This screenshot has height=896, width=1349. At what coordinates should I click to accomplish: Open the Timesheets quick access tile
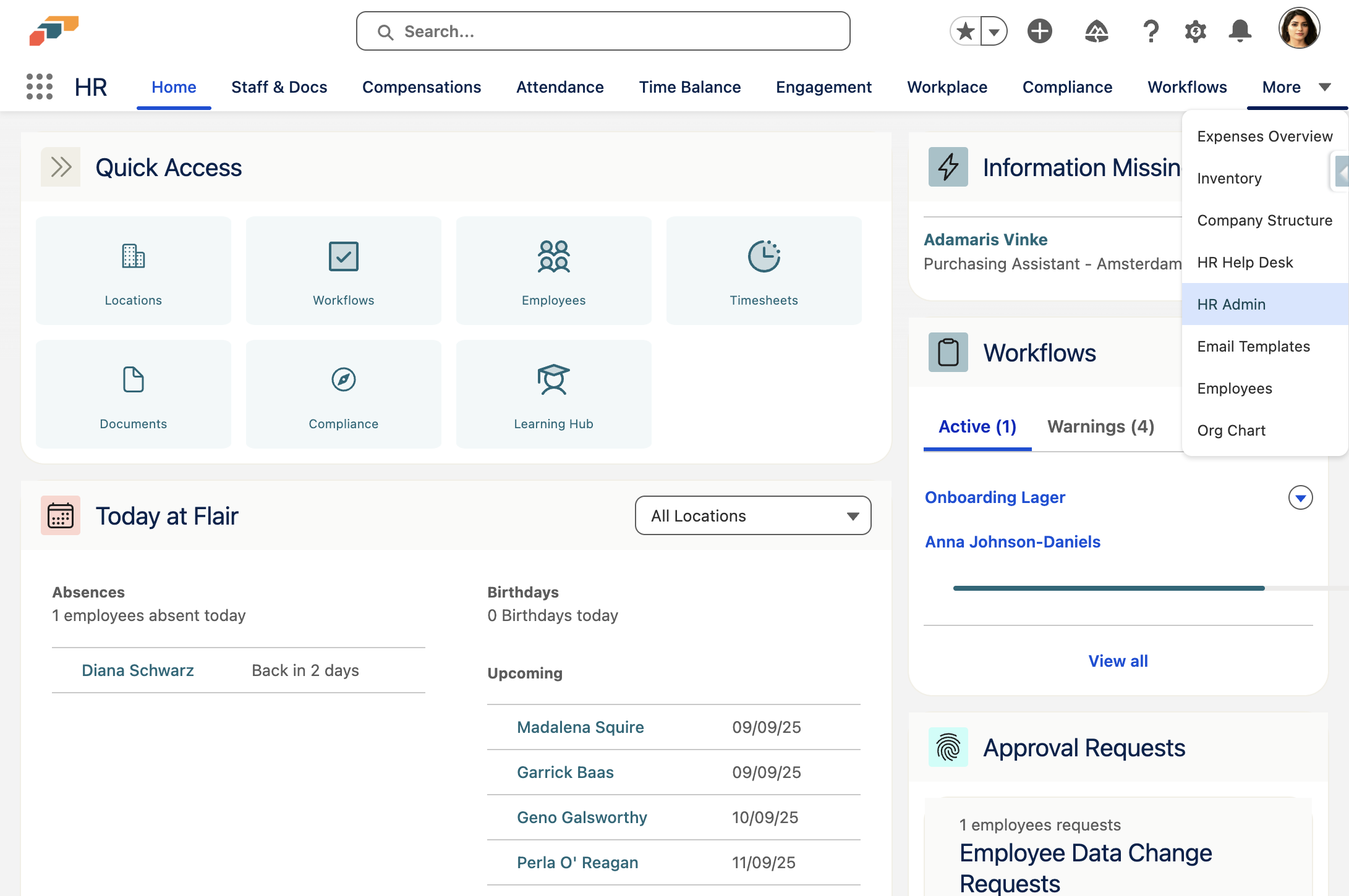coord(764,270)
